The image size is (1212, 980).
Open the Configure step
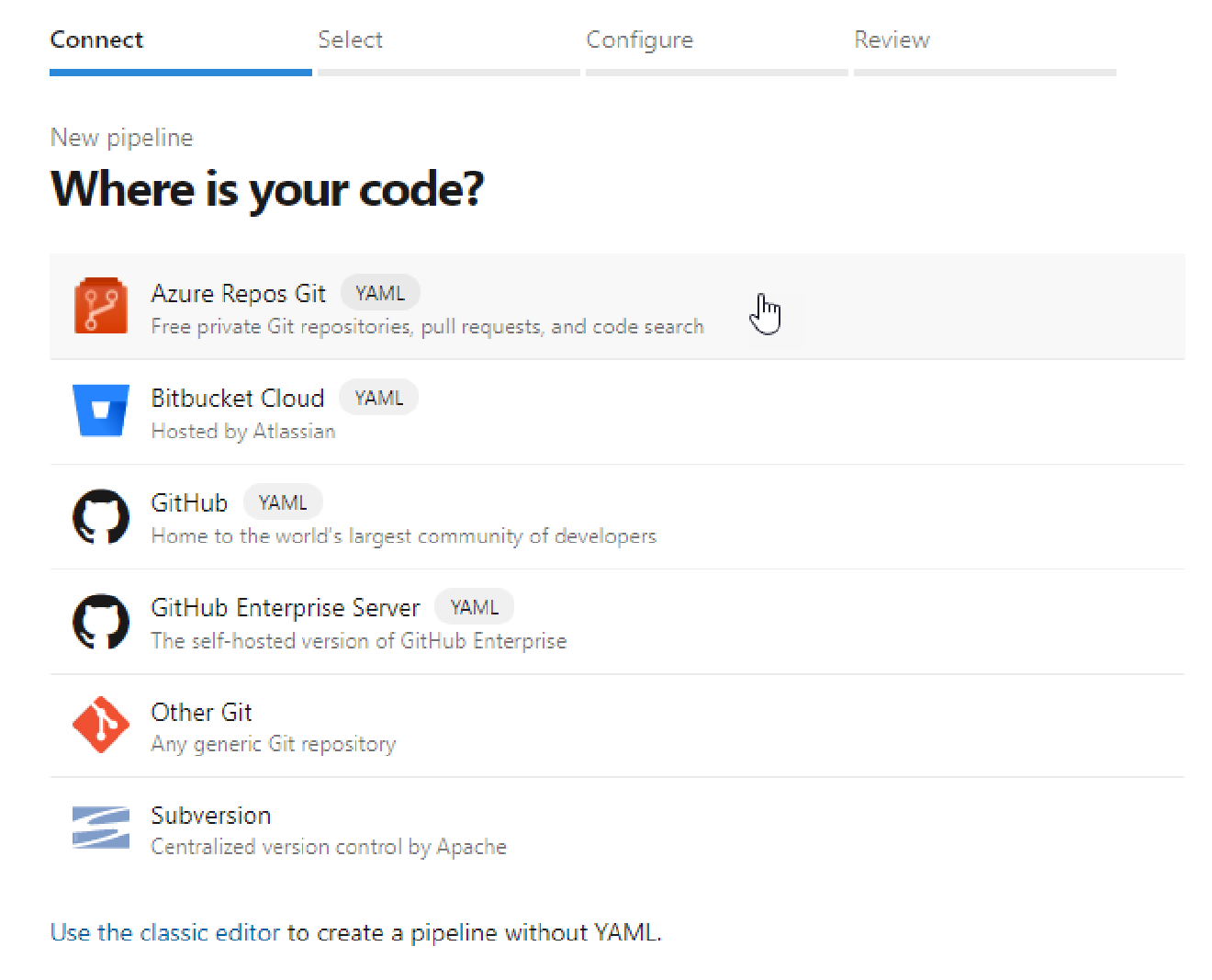coord(640,39)
